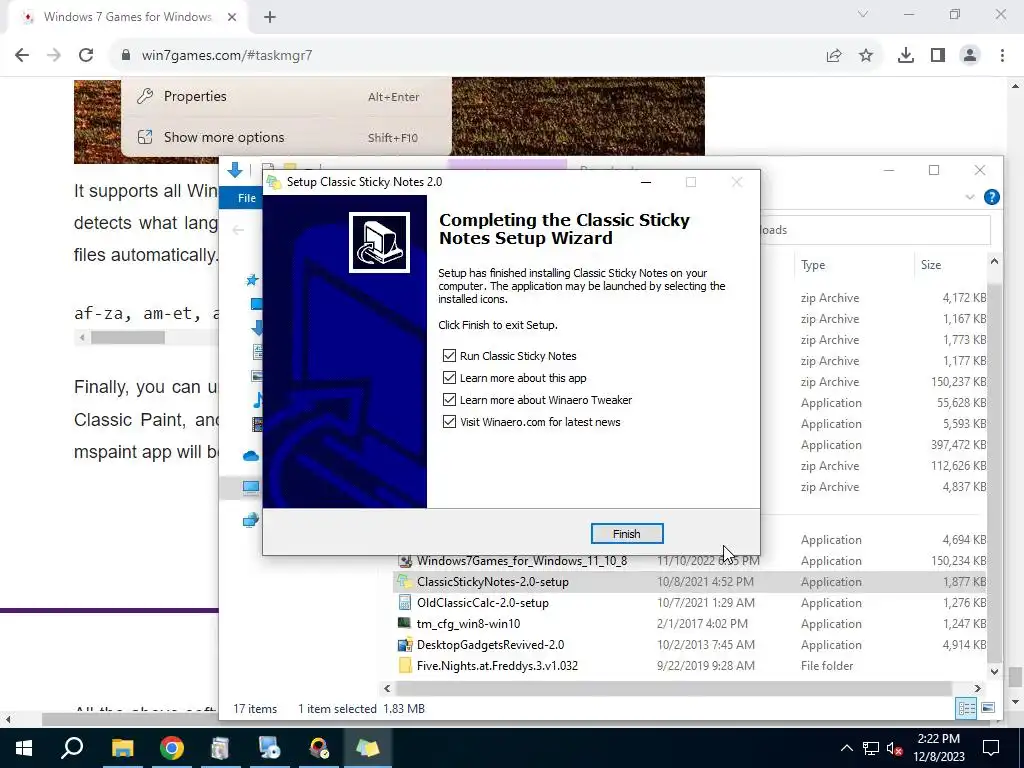Viewport: 1024px width, 768px height.
Task: Select Windows7Games_for_Windows_11_10_8 file
Action: pyautogui.click(x=522, y=561)
